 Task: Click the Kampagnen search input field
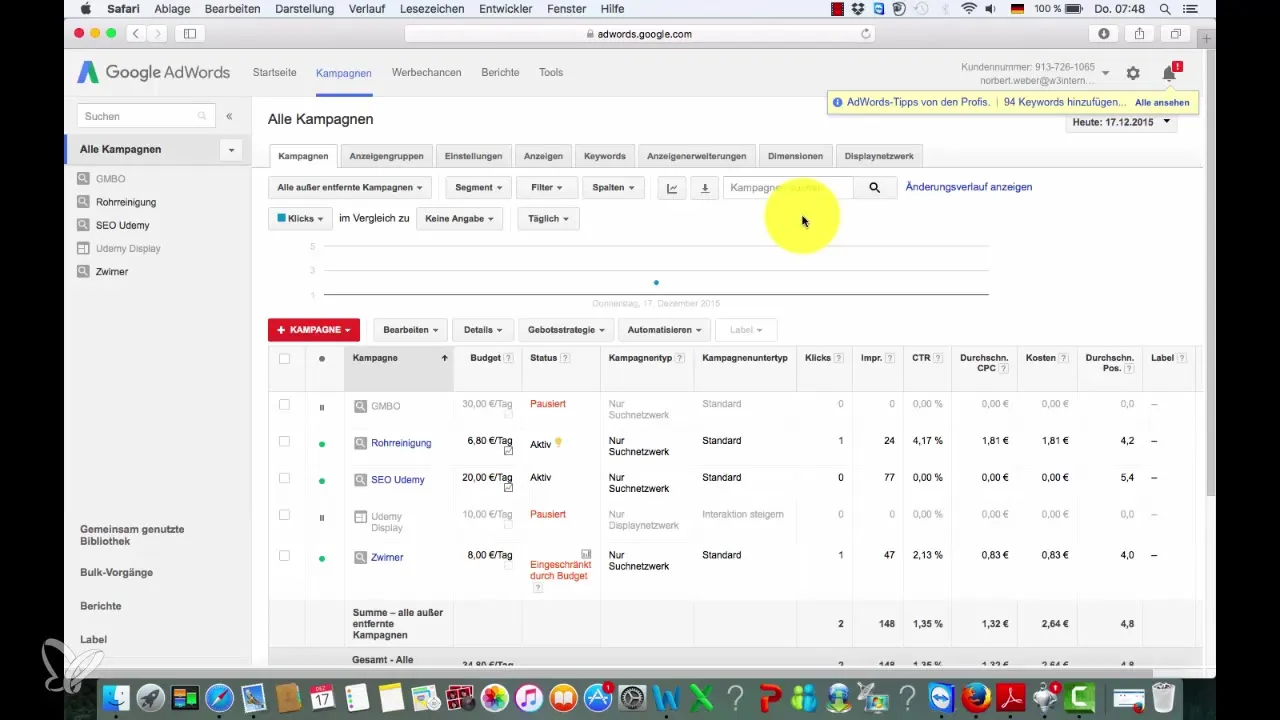point(788,188)
